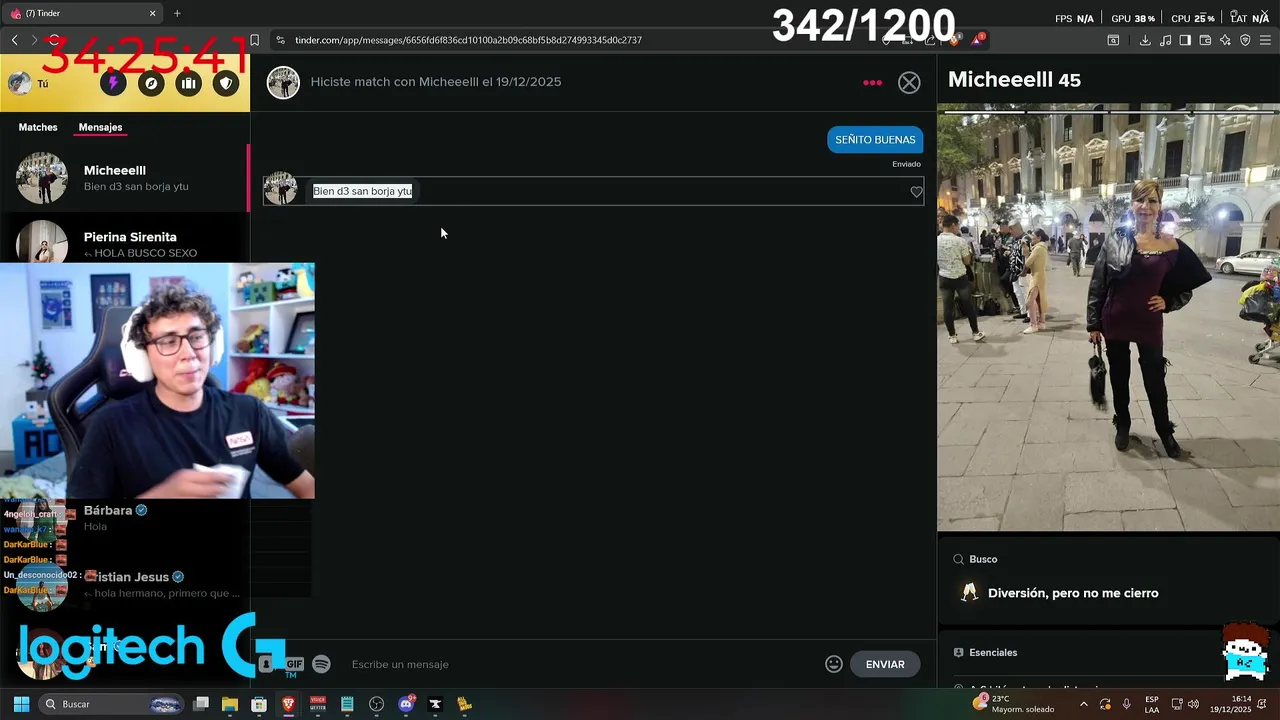
Task: Open a new browser tab
Action: tap(177, 13)
